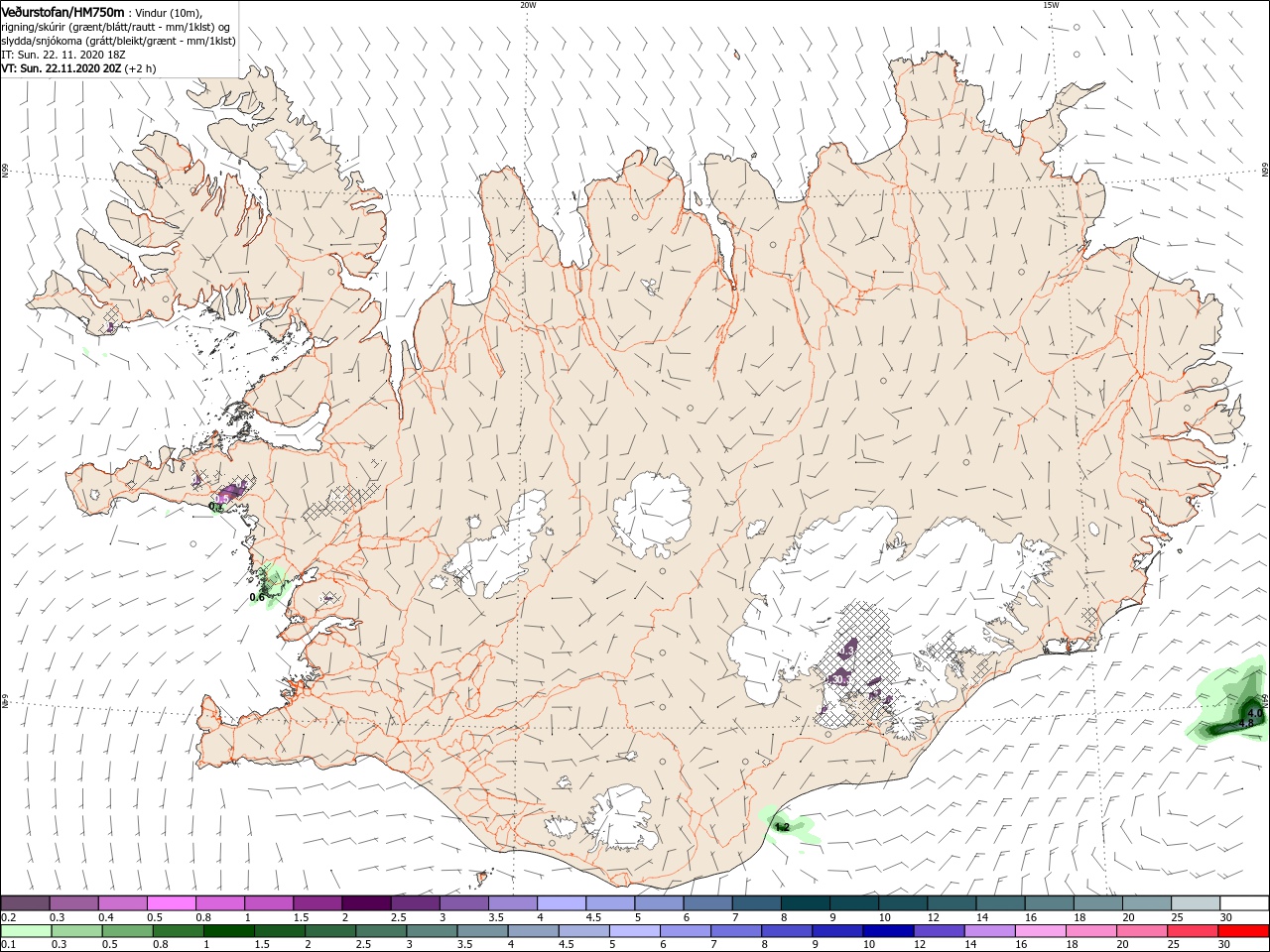1270x952 pixels.
Task: Pick the dark blue 10 swatch in the rain scale
Action: 887,931
